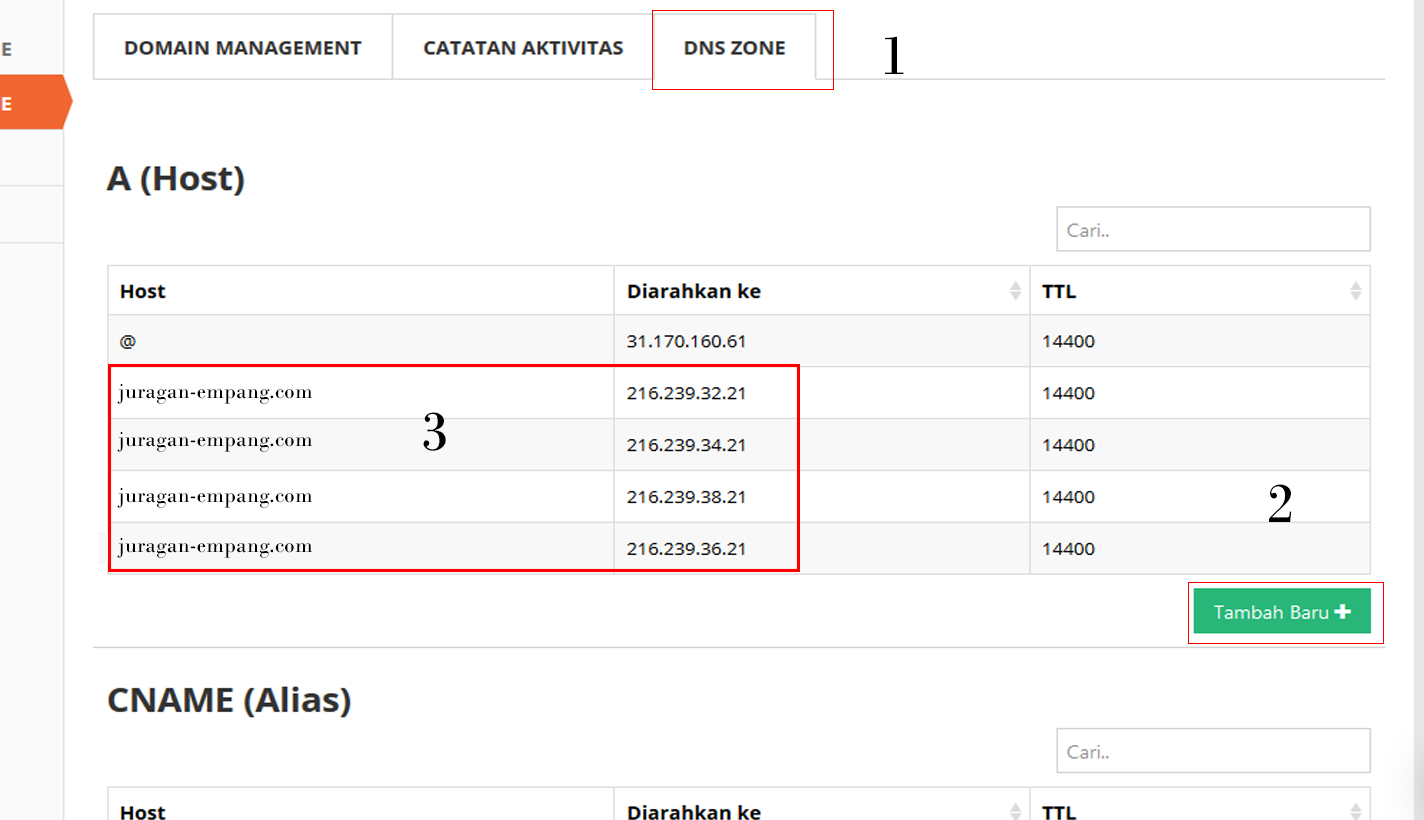
Task: Focus the Cari field in the CNAME section
Action: pos(1213,751)
